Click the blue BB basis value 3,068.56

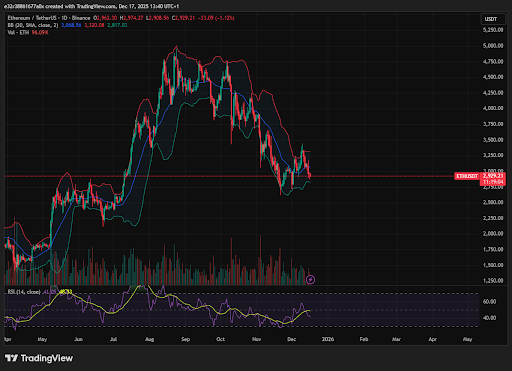71,25
